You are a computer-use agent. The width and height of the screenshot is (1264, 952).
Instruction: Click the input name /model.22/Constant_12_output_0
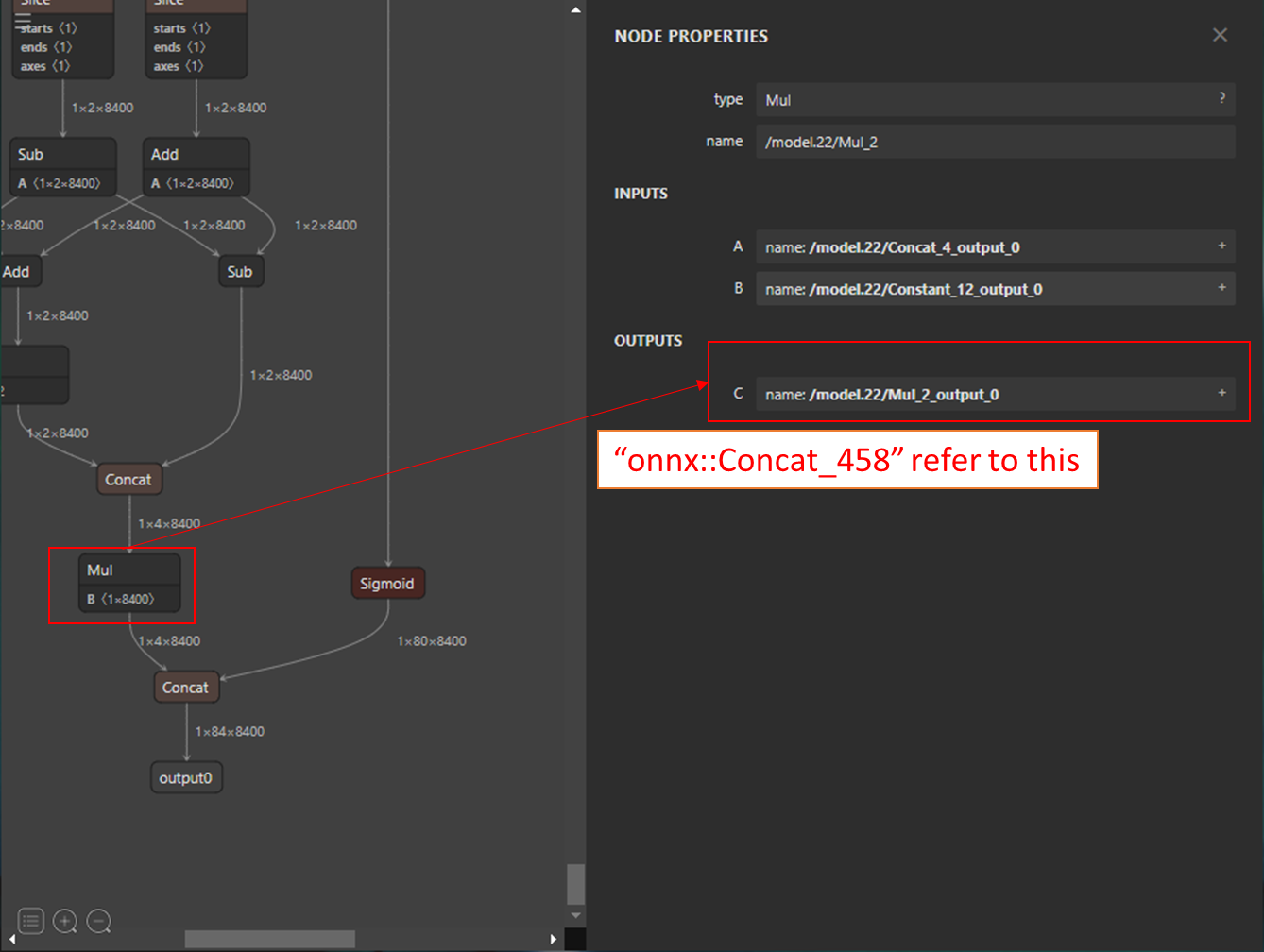pyautogui.click(x=926, y=289)
